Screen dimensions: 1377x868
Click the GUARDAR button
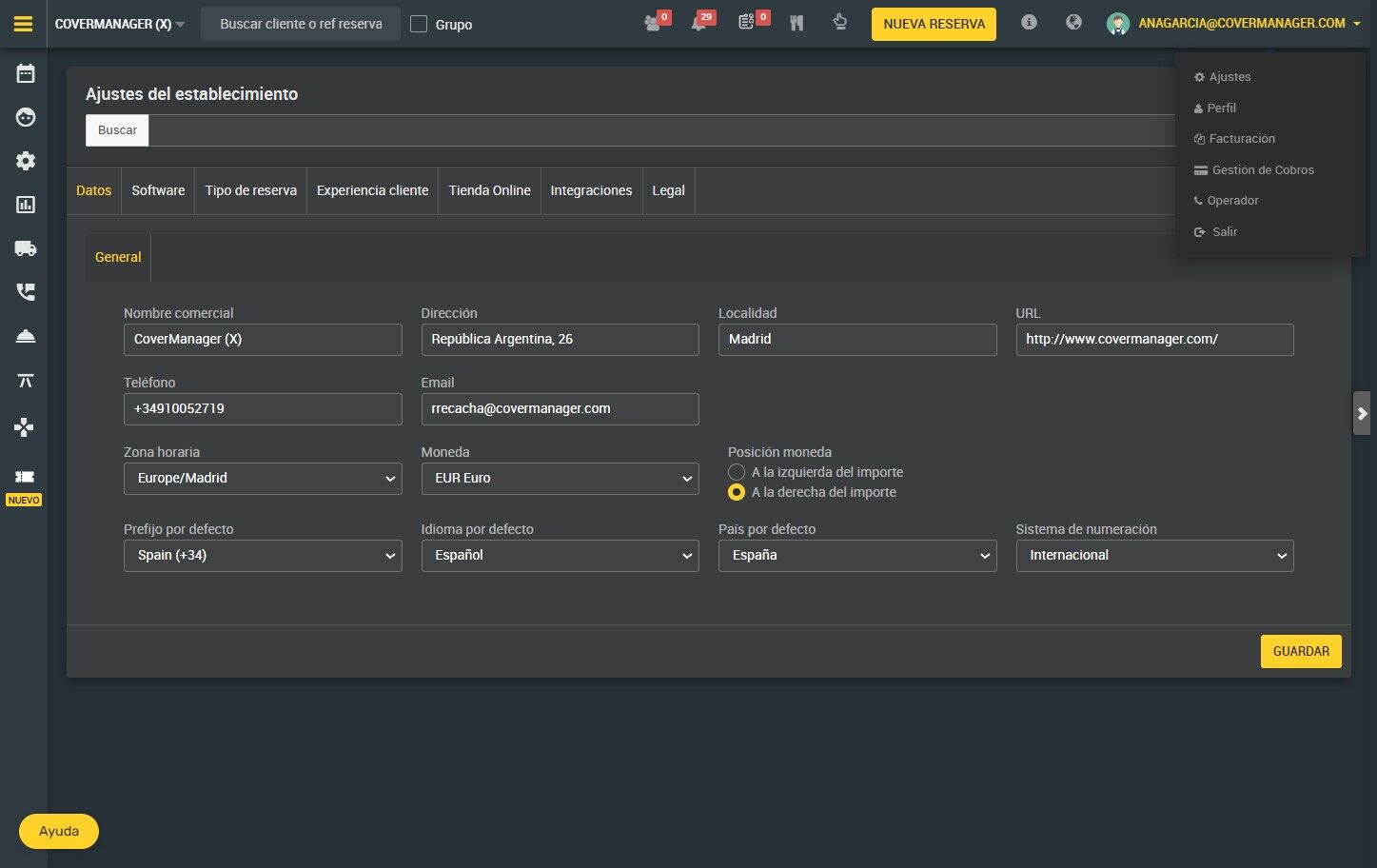(x=1301, y=651)
